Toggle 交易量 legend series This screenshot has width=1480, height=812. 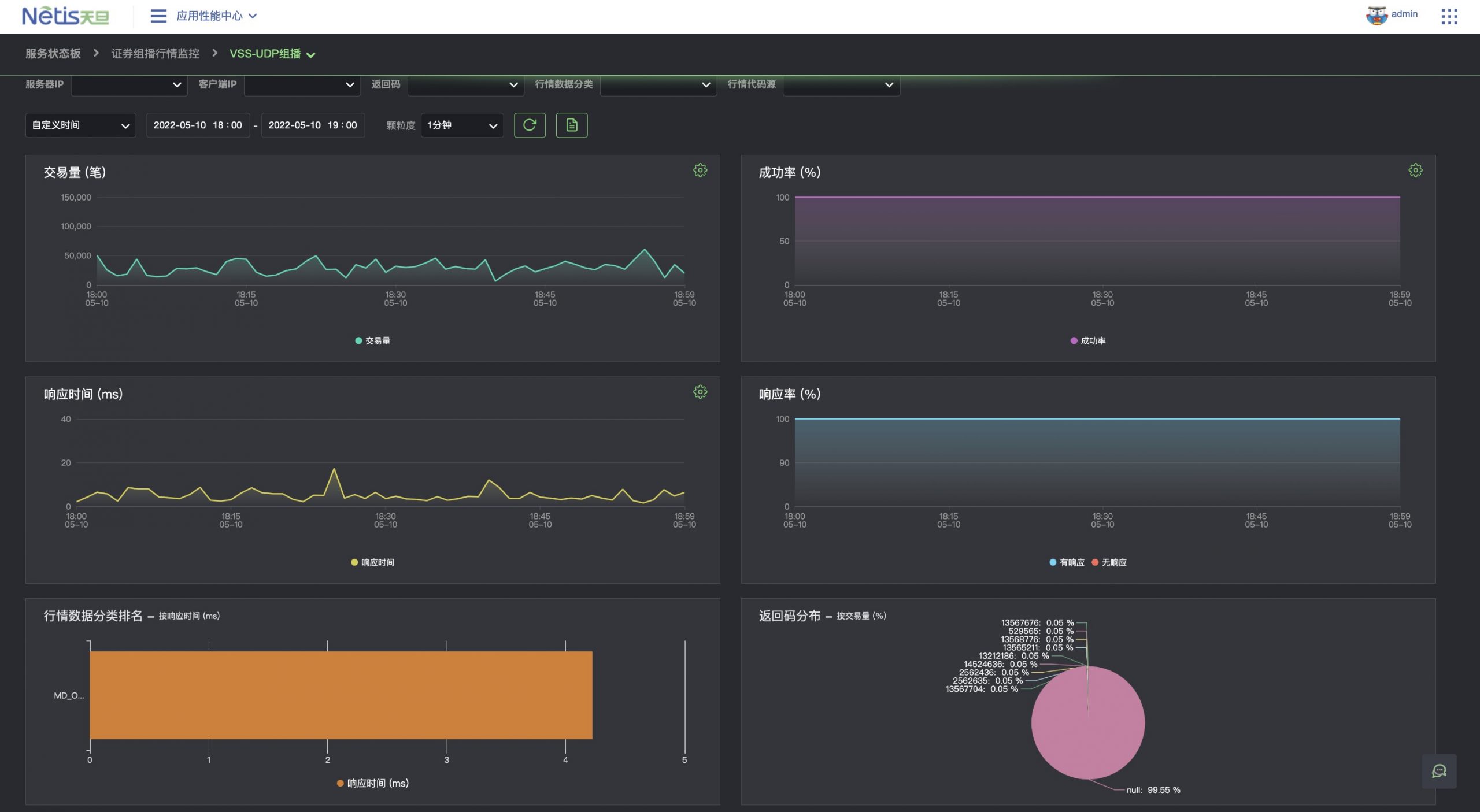(x=373, y=341)
